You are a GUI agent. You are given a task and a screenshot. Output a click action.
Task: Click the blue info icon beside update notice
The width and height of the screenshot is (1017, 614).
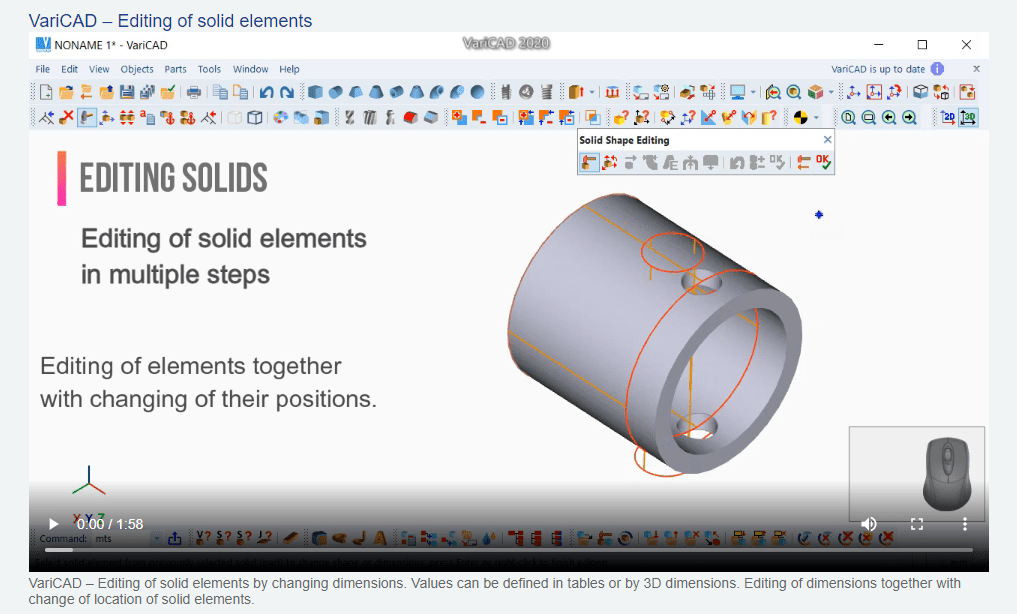[x=937, y=69]
